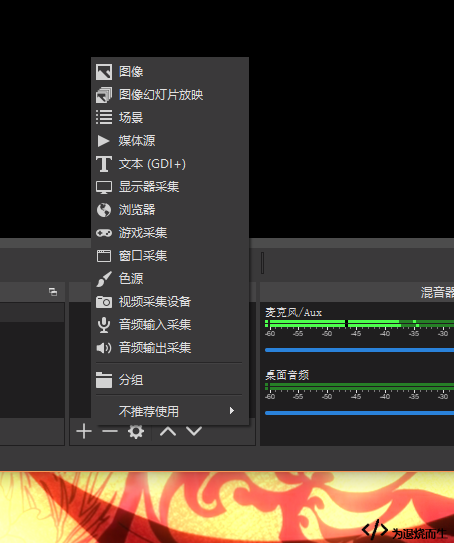This screenshot has width=454, height=543.
Task: Choose 媒体源 menu entry
Action: click(170, 141)
